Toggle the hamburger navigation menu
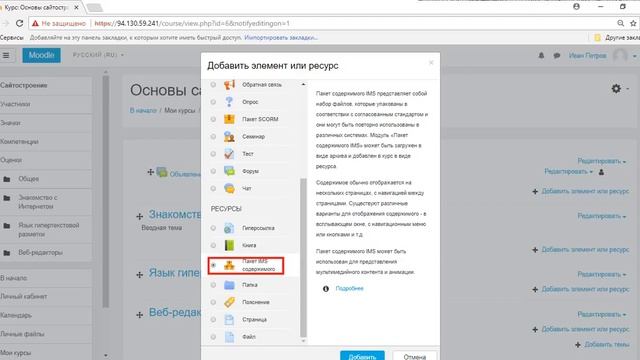 tap(6, 55)
